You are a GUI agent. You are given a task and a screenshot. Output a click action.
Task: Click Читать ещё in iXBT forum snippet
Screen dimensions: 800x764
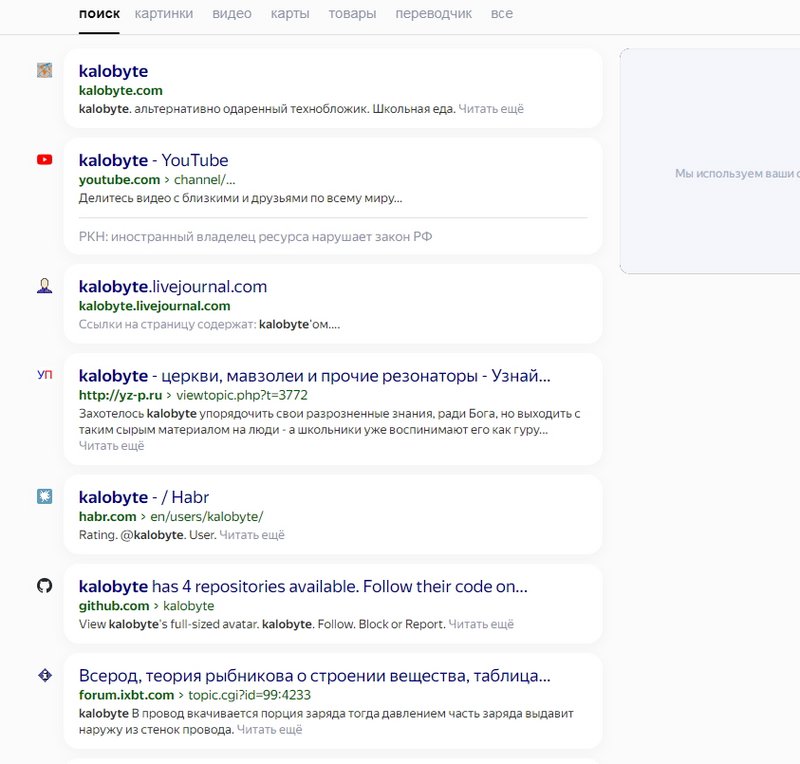click(269, 730)
